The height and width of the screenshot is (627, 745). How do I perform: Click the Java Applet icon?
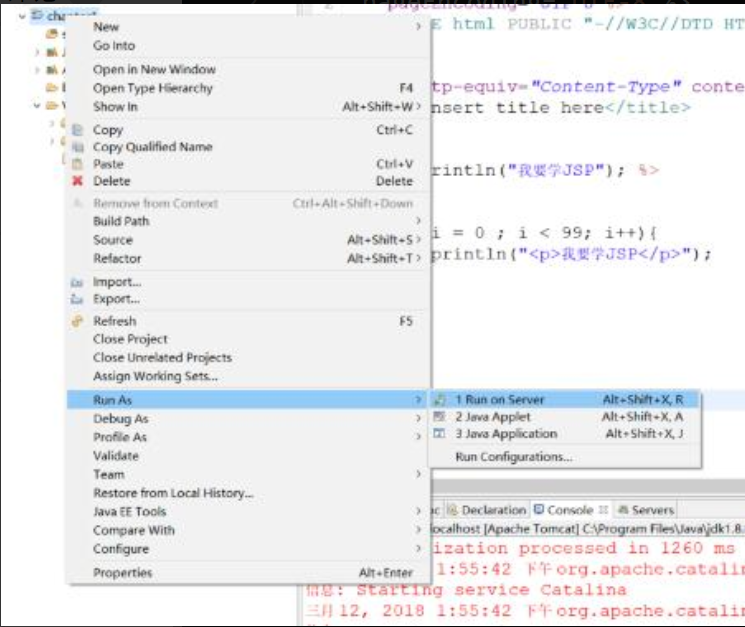pyautogui.click(x=439, y=417)
